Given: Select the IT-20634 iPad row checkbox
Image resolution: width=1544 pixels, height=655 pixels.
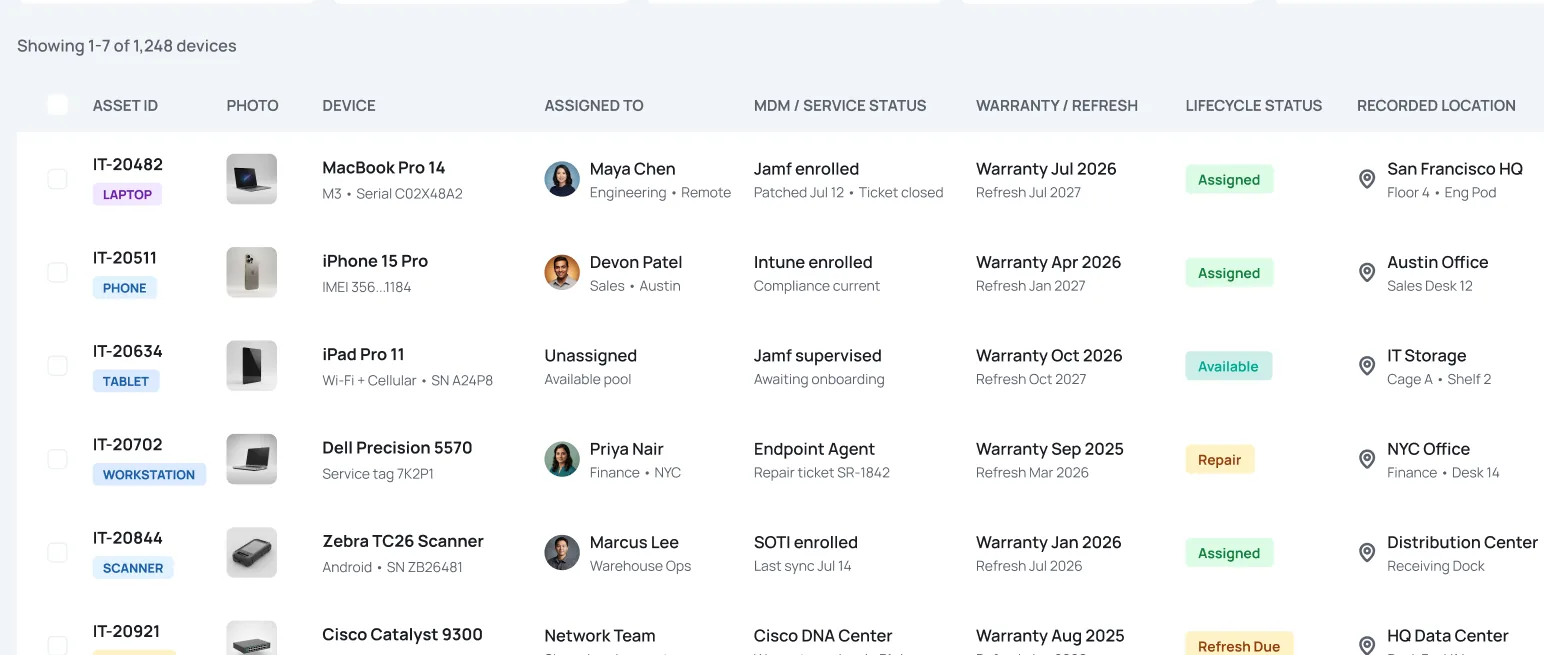Looking at the screenshot, I should [x=58, y=366].
